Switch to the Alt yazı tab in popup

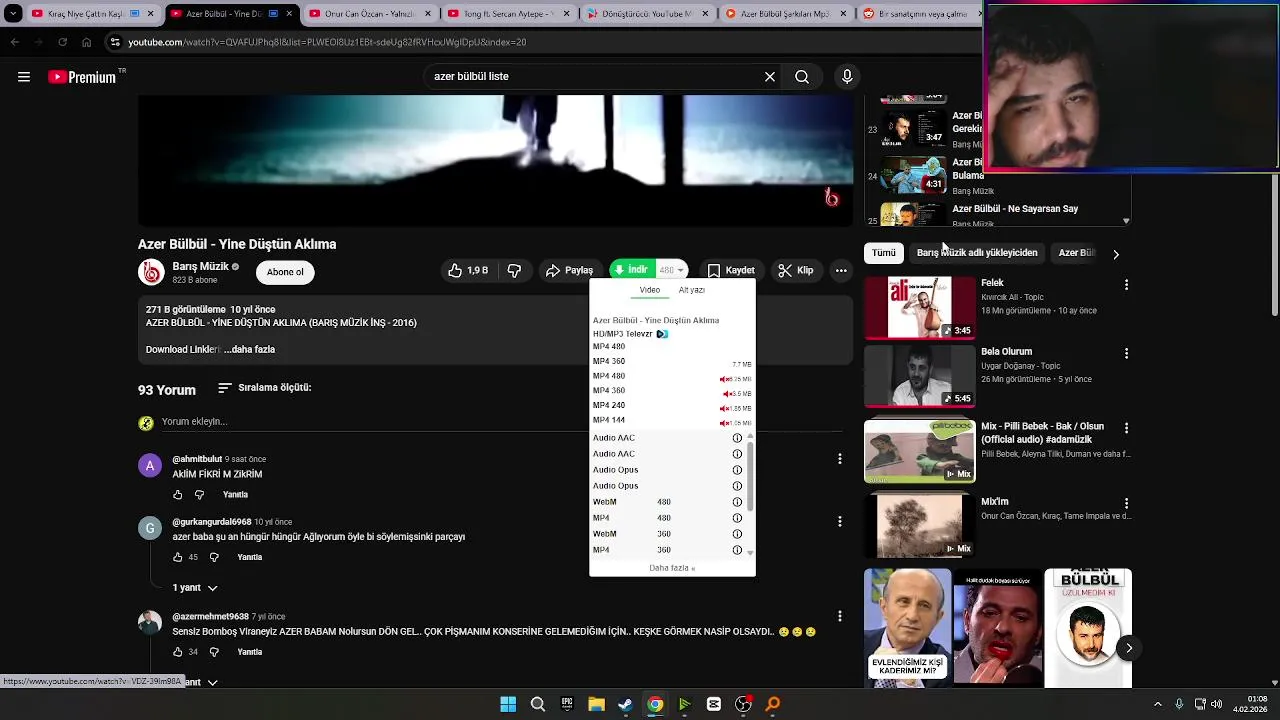pyautogui.click(x=691, y=290)
